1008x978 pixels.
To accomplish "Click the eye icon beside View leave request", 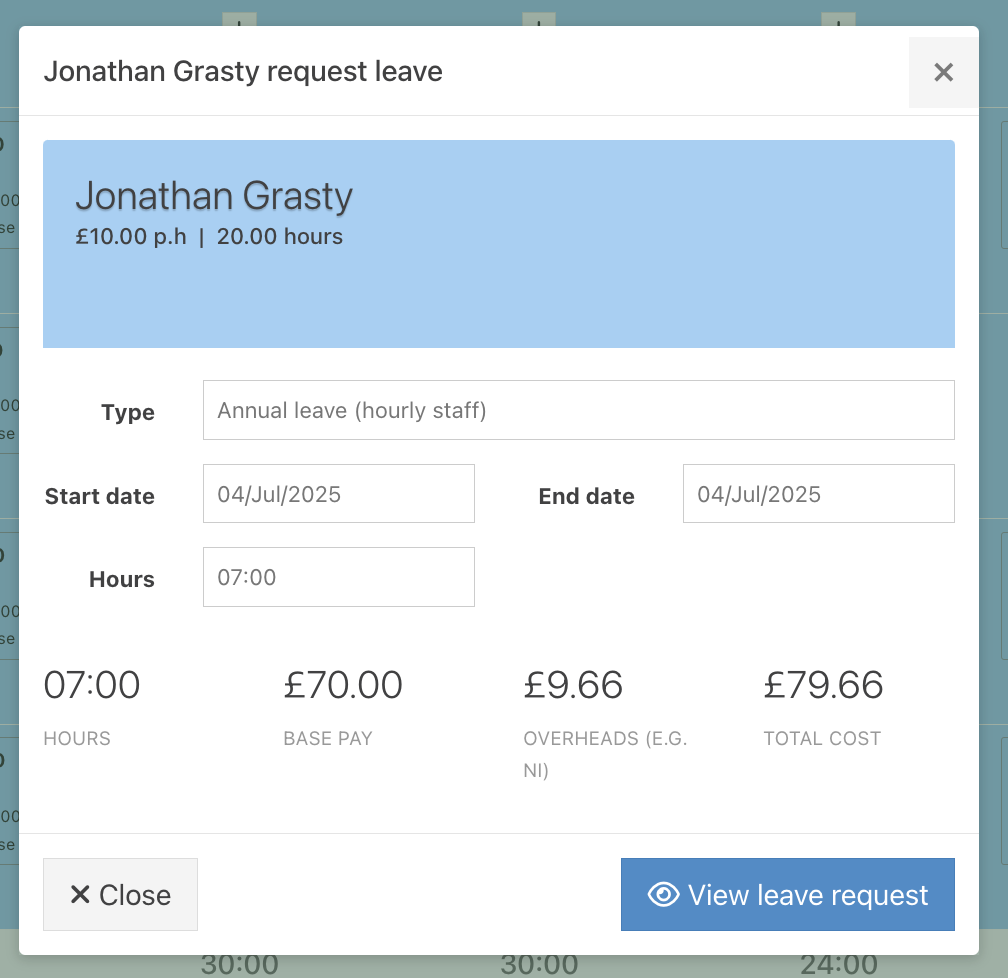I will pyautogui.click(x=663, y=894).
